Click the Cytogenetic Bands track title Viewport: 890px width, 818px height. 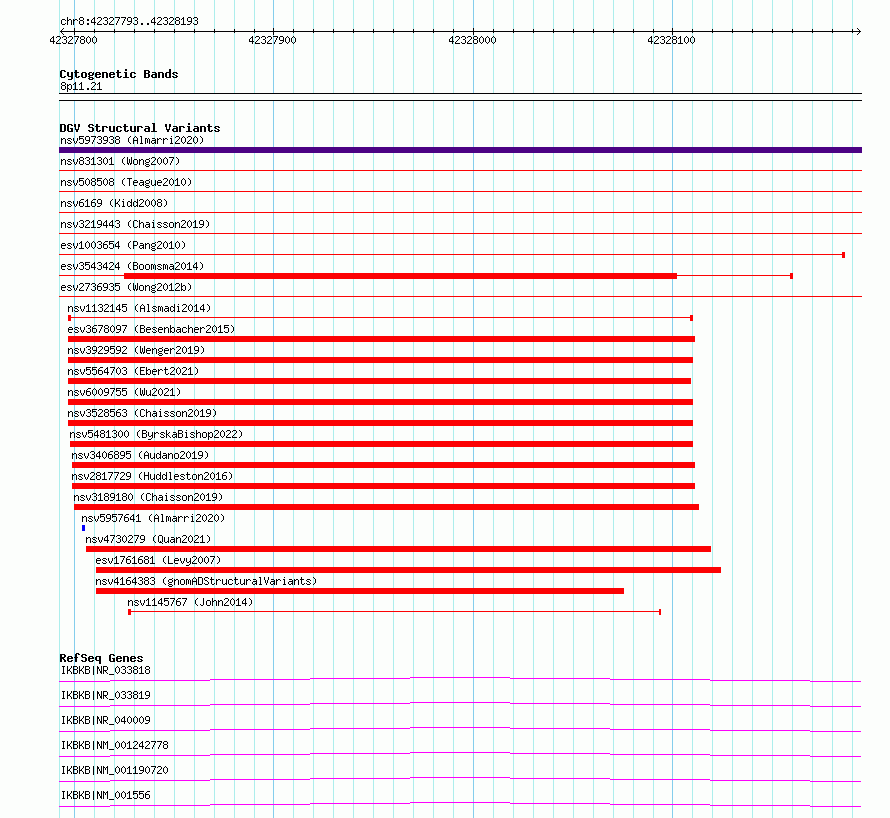coord(119,74)
